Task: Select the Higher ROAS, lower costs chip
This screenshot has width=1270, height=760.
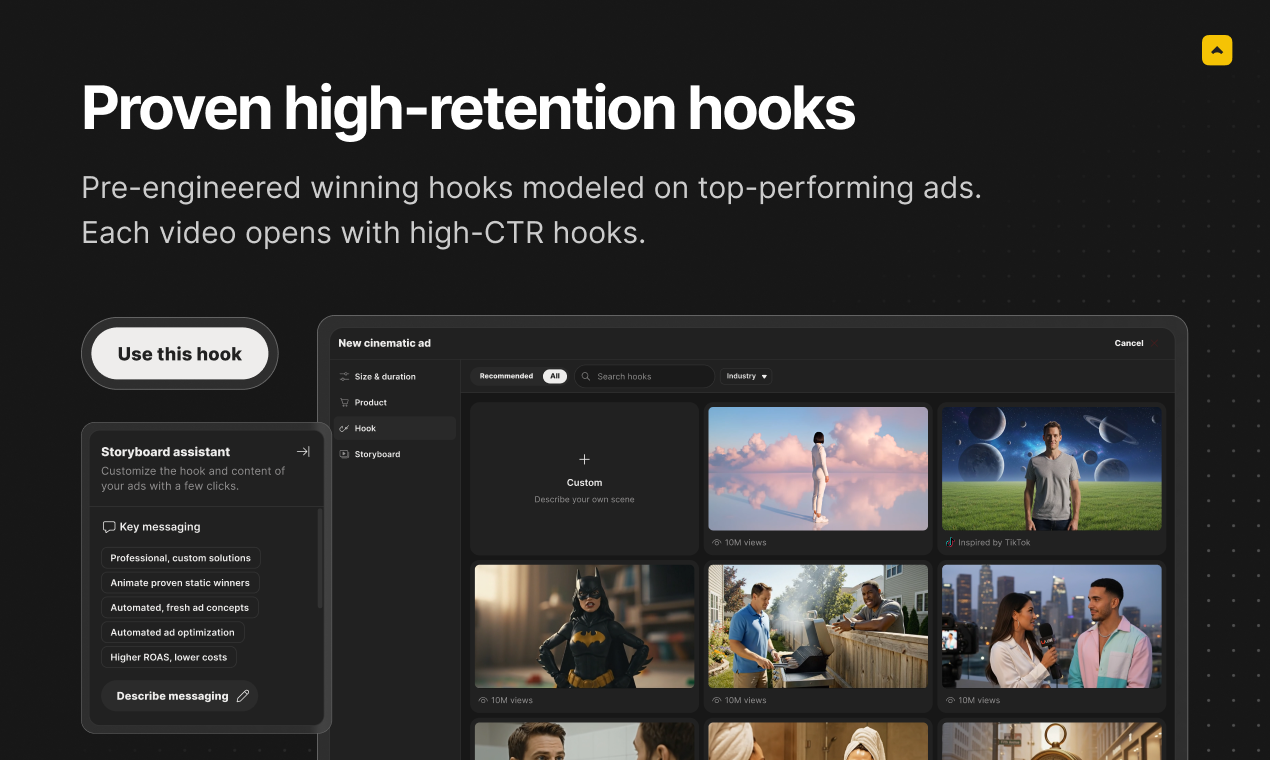Action: pos(169,658)
